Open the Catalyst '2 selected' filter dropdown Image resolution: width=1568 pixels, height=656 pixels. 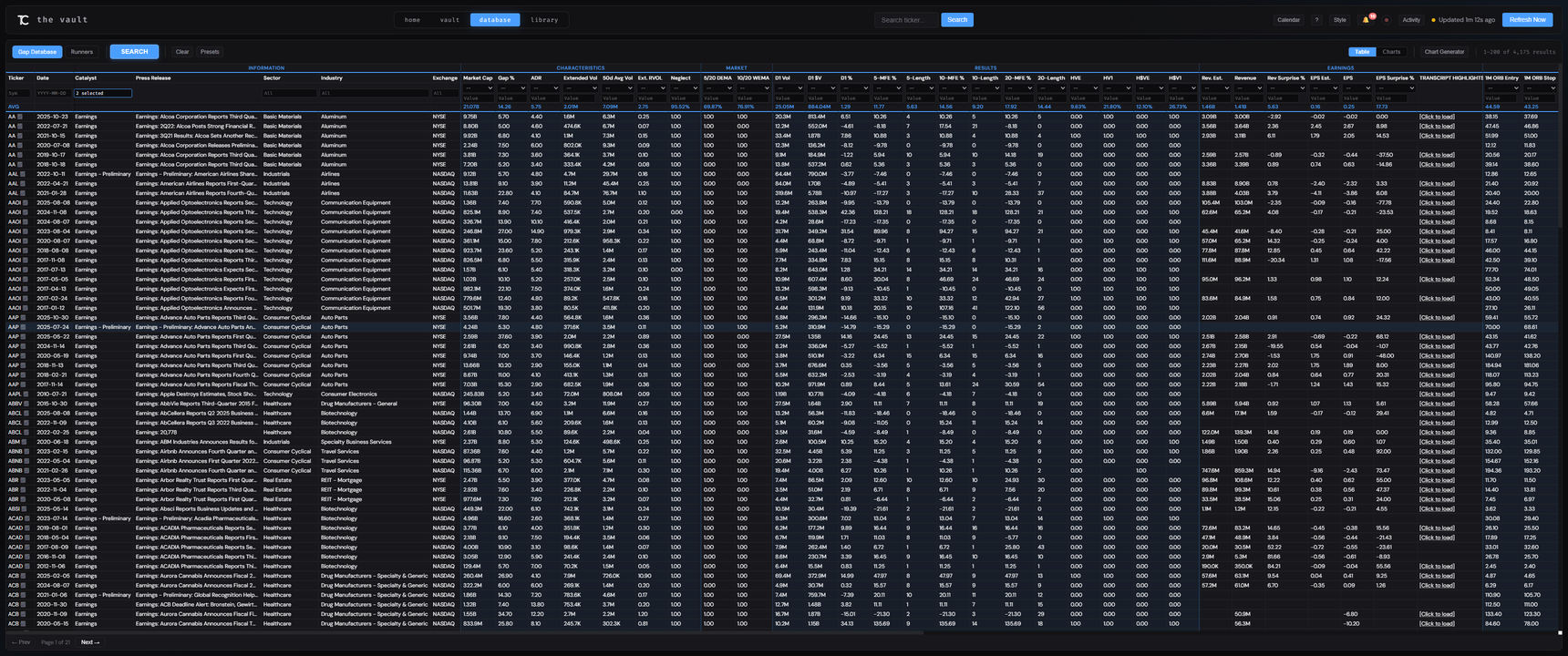click(103, 93)
